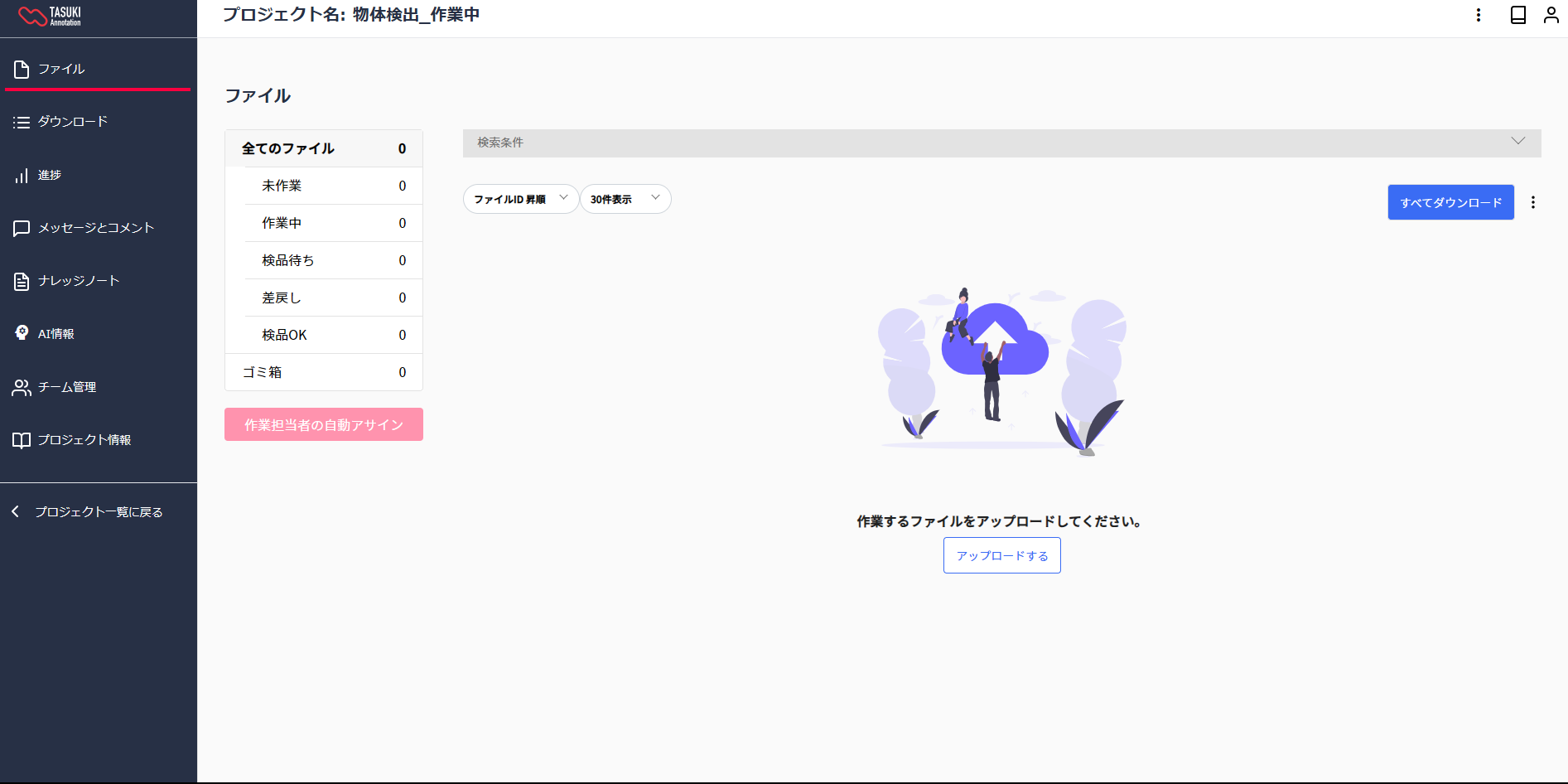
Task: Click the 検索条件 chevron arrow
Action: point(1517,141)
